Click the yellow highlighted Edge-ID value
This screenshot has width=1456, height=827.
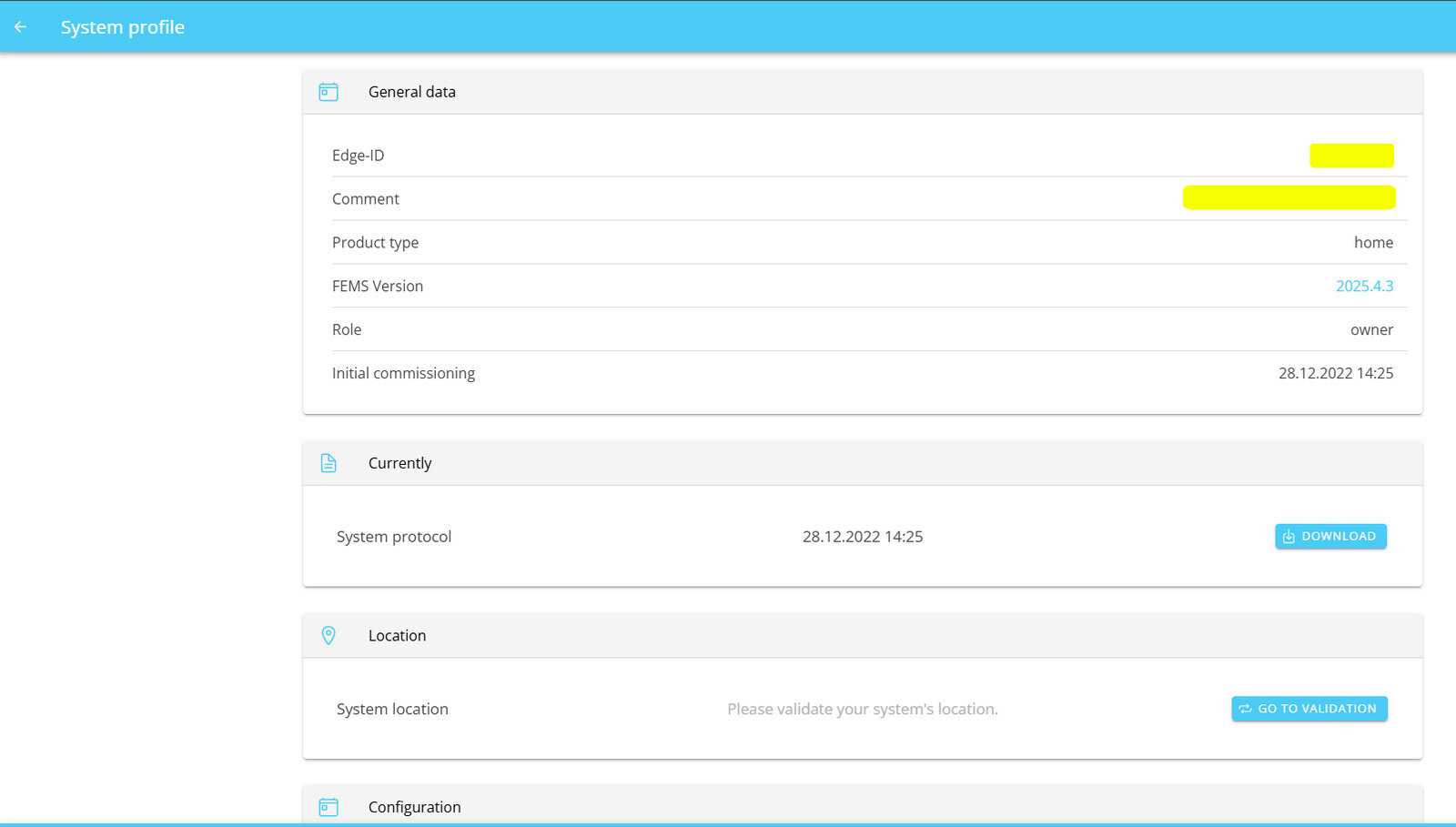(1351, 156)
